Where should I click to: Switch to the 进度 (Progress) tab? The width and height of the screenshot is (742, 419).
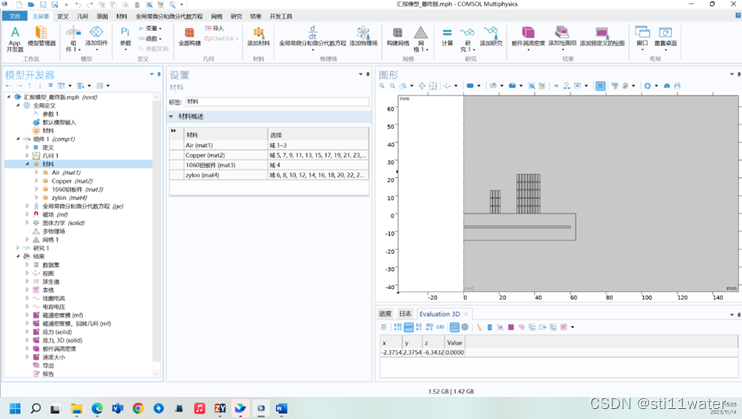[385, 314]
